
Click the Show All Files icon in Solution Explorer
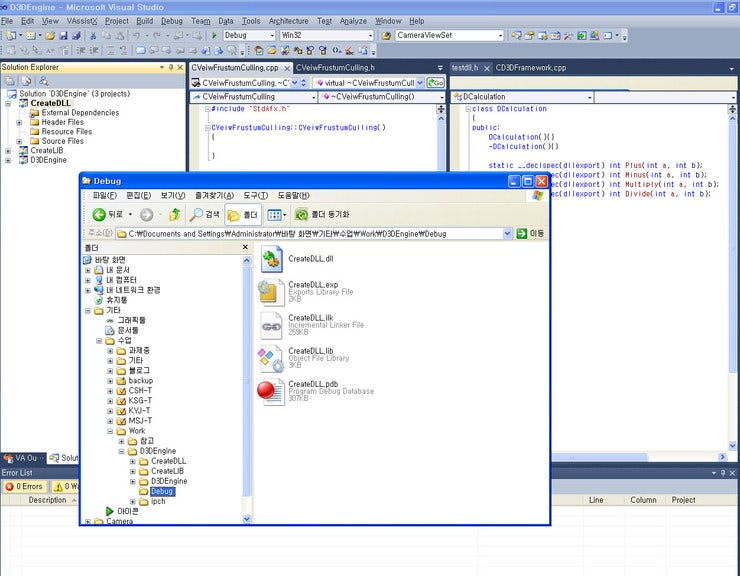(x=27, y=81)
